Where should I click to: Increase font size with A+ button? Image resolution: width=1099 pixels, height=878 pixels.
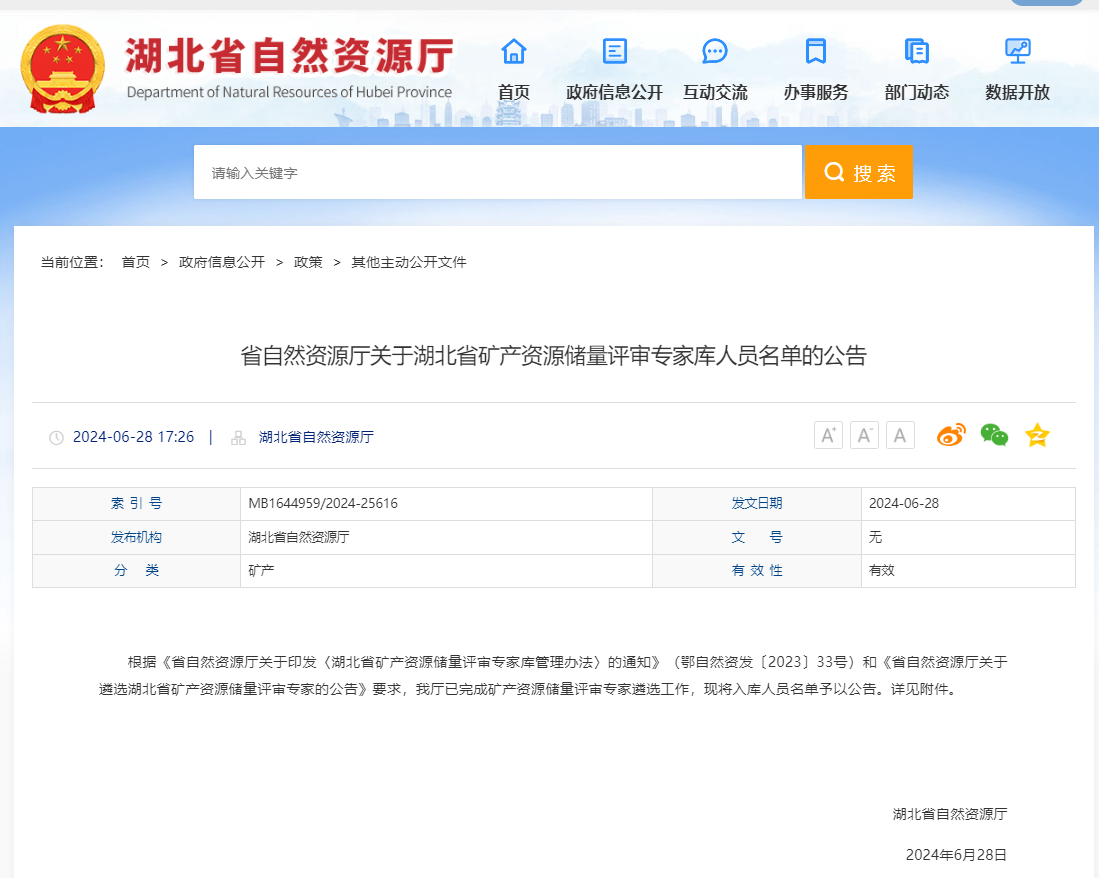828,435
